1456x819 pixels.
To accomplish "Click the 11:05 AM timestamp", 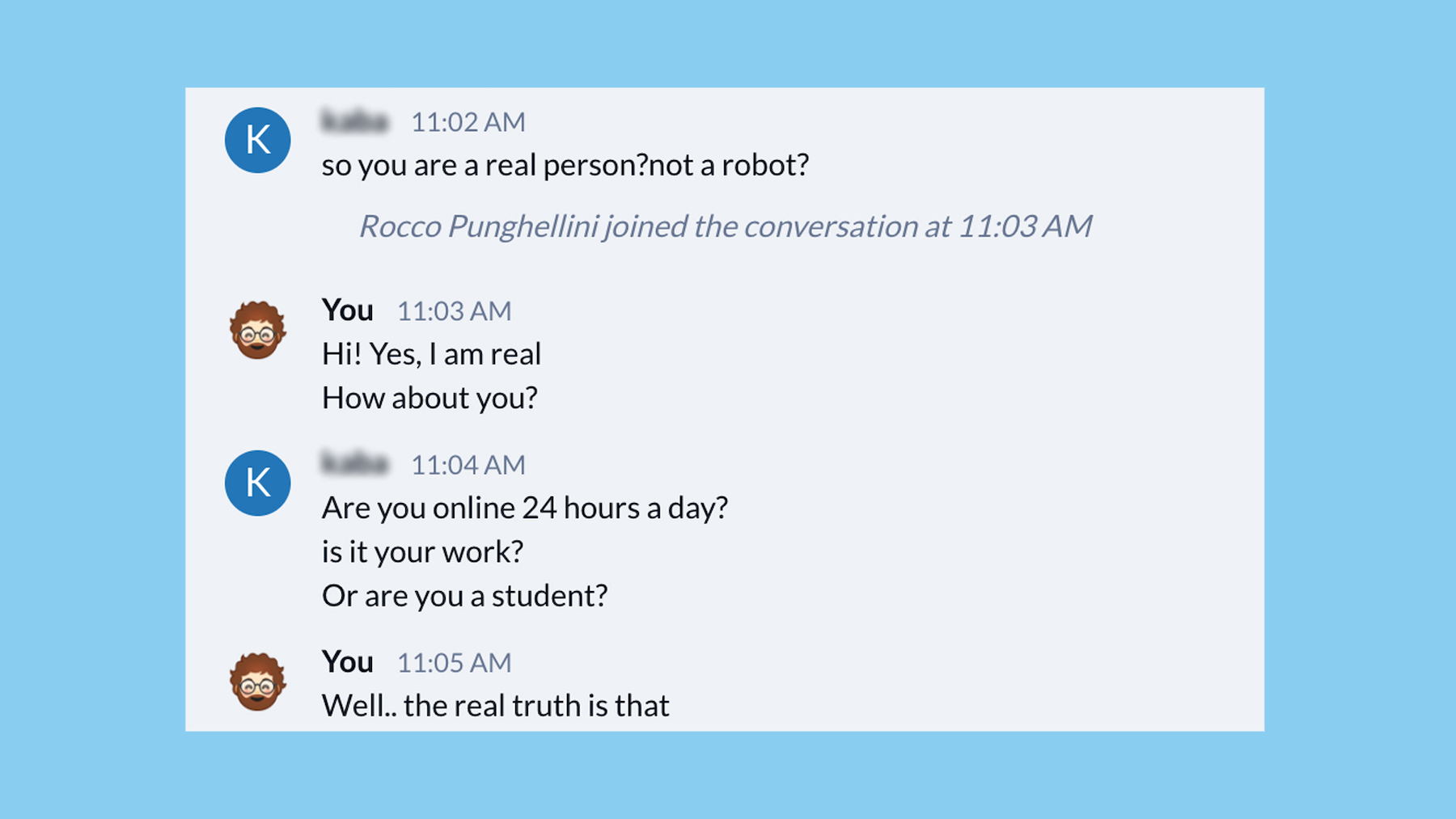I will click(454, 663).
